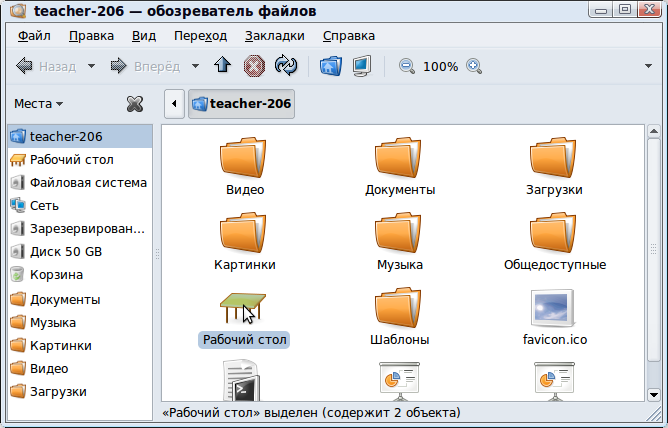668x428 pixels.
Task: Open the Файл menu
Action: tap(34, 36)
